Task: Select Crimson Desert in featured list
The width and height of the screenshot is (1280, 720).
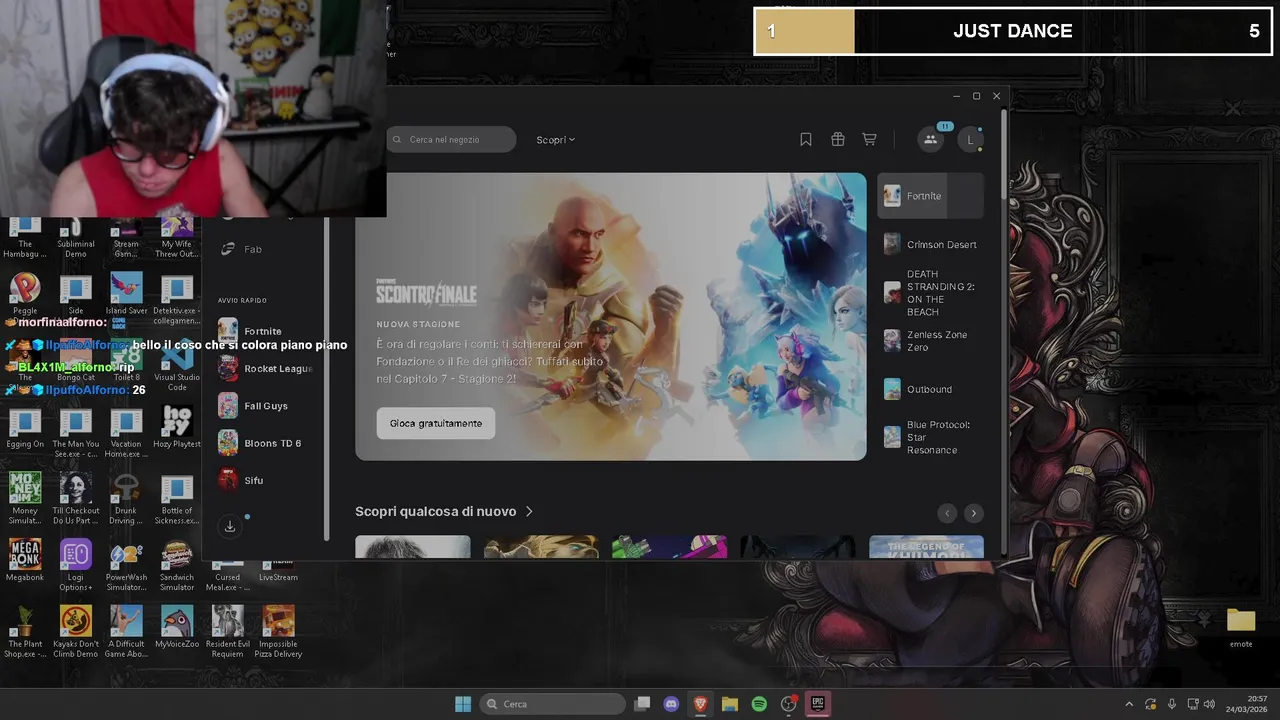Action: (930, 244)
